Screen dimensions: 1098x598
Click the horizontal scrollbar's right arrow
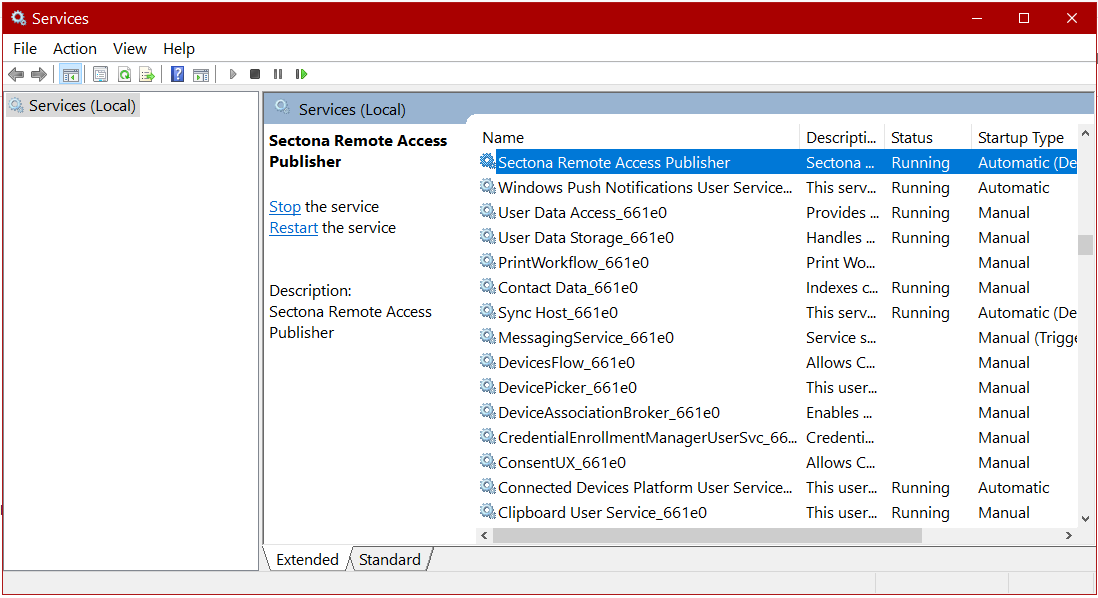(x=1068, y=536)
